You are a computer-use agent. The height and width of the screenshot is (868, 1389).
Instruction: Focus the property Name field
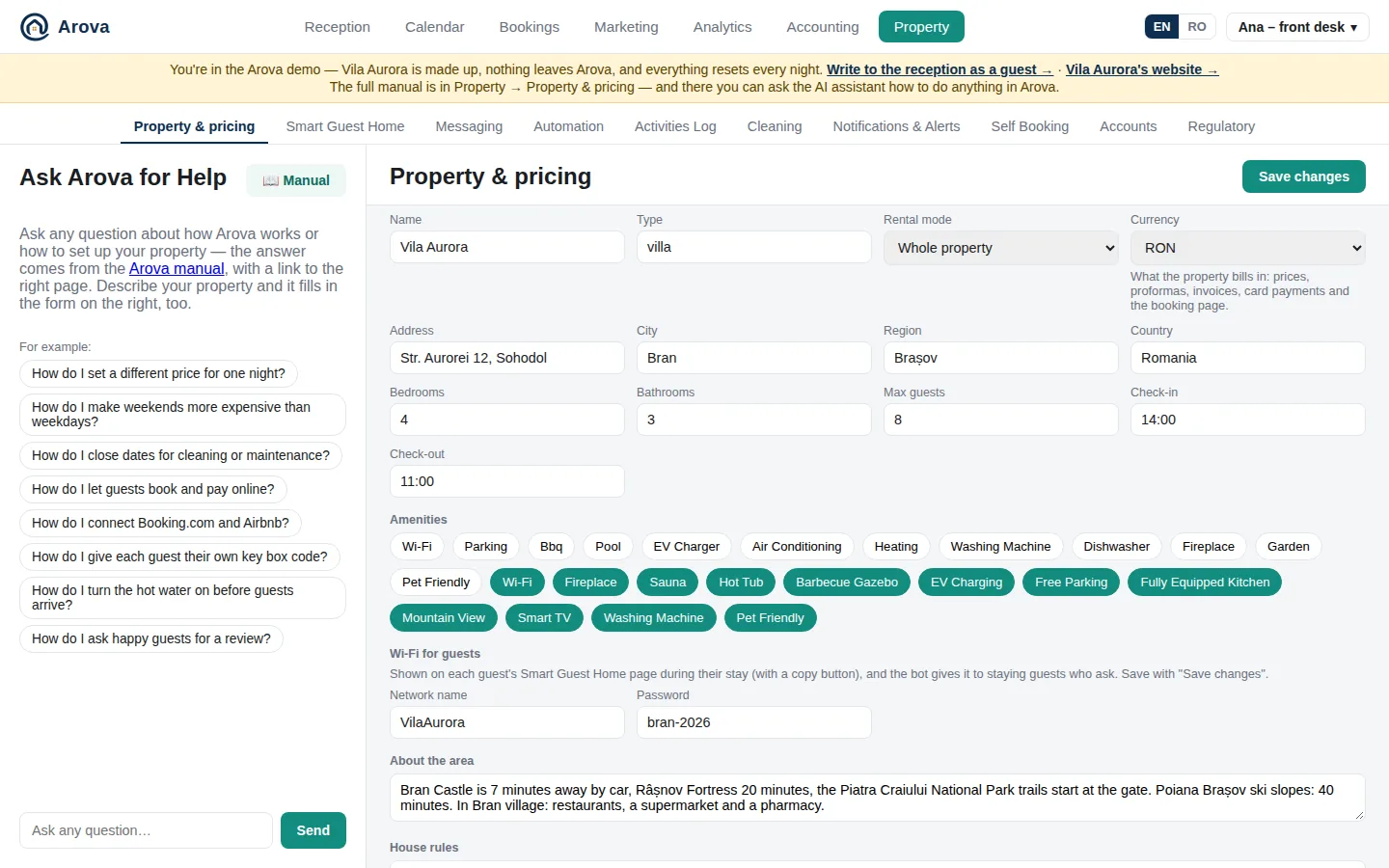coord(507,247)
